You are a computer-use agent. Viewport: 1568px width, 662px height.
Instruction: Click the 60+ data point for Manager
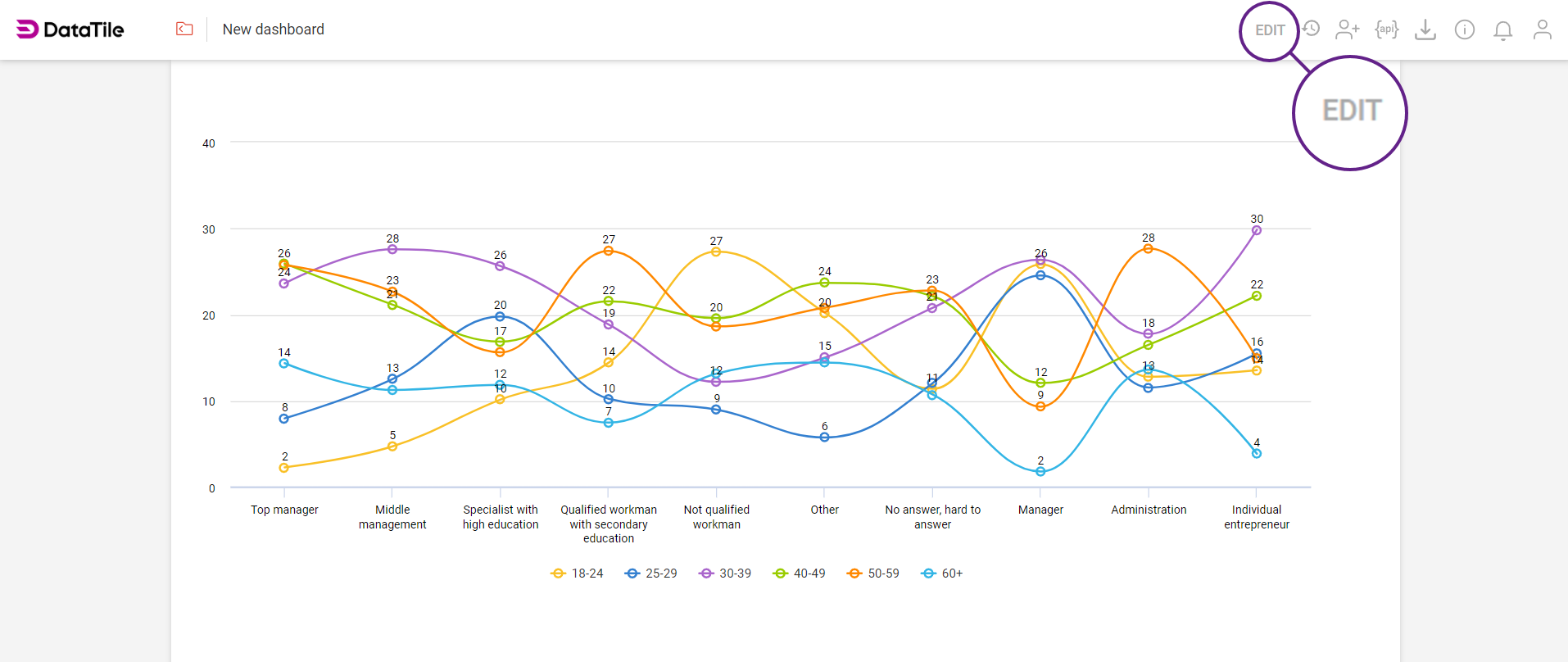[x=1040, y=472]
